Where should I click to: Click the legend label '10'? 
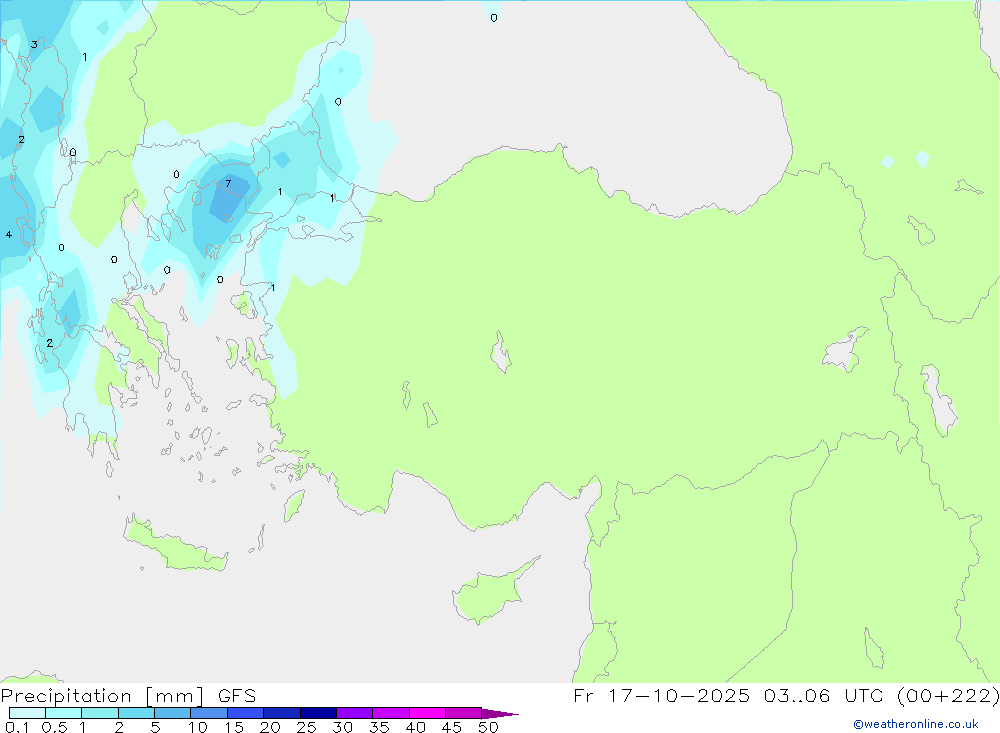click(198, 727)
